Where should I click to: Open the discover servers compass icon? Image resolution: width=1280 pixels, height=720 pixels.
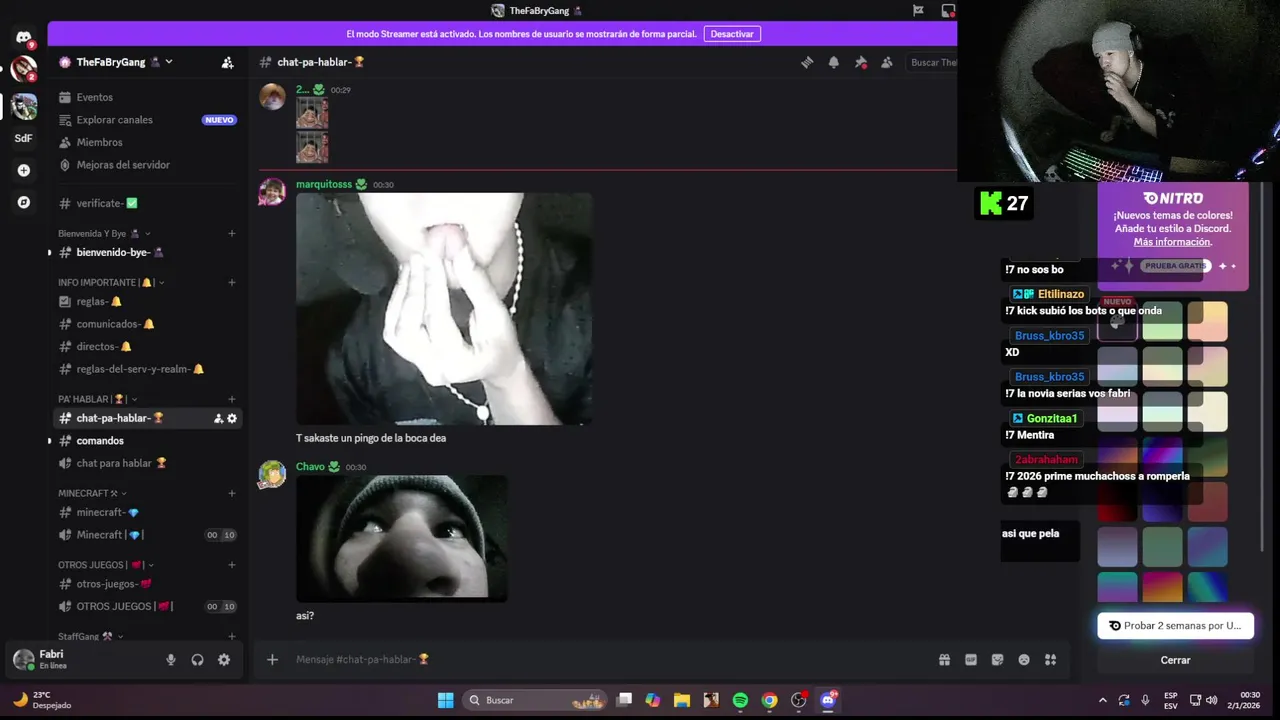(24, 202)
